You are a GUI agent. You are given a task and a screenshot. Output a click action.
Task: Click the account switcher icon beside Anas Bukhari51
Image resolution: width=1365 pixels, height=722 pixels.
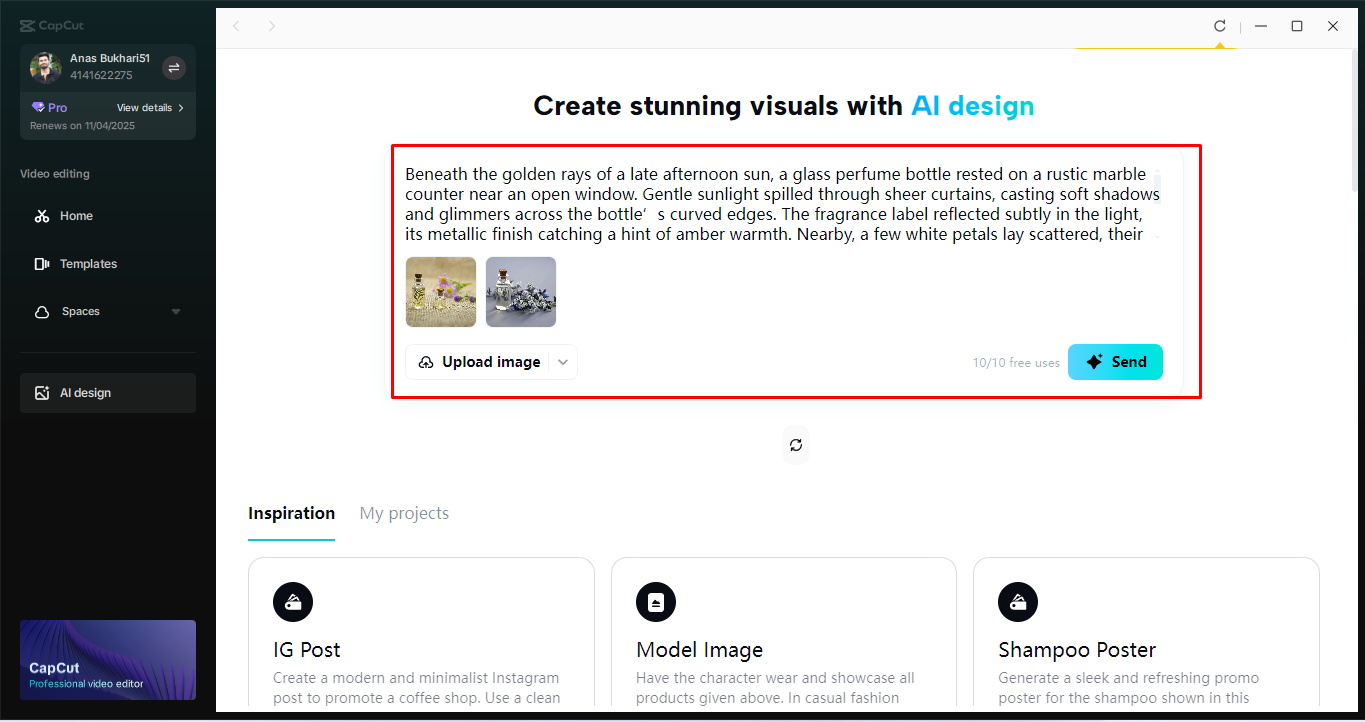(x=172, y=67)
